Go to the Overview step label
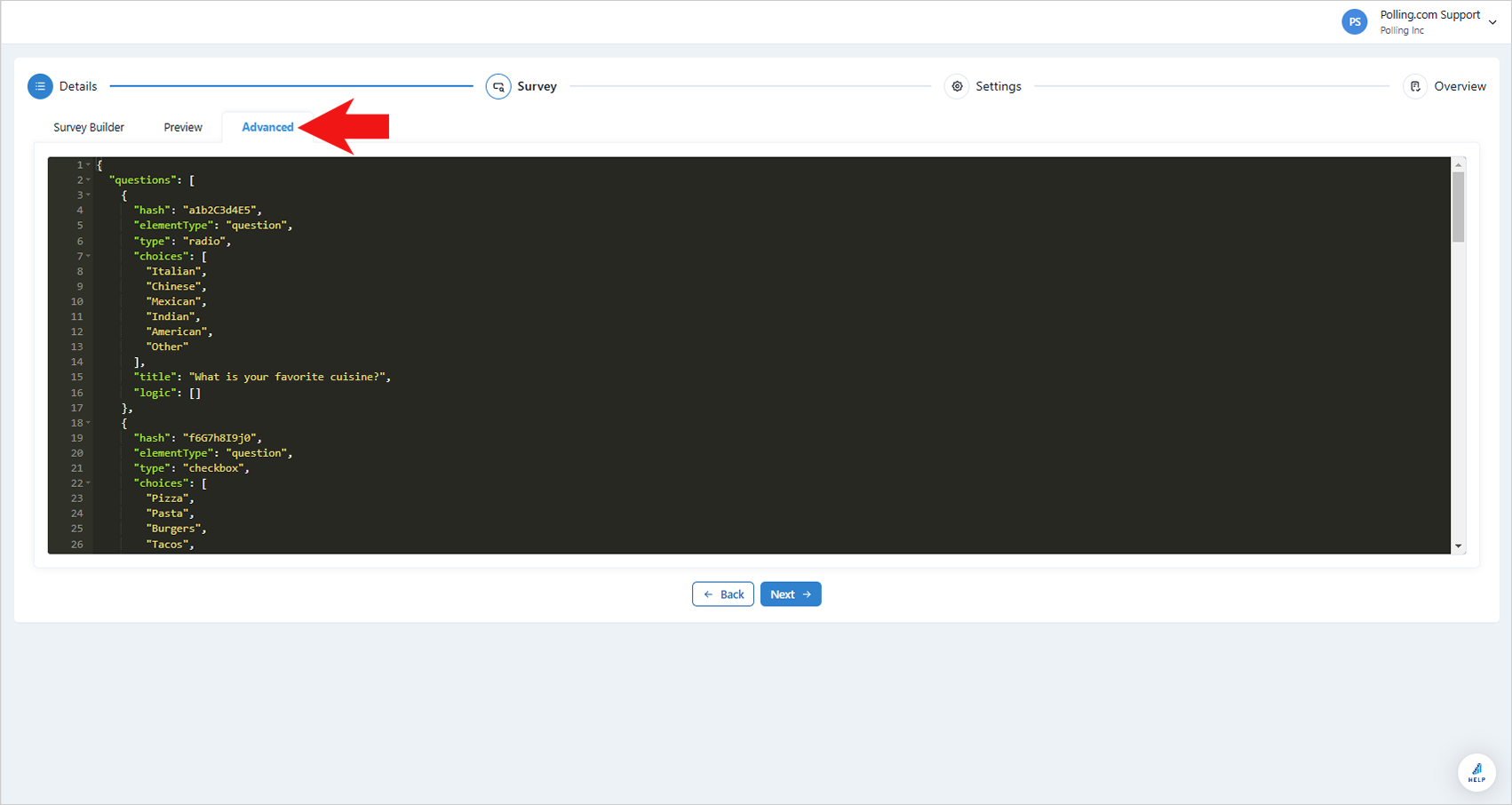The width and height of the screenshot is (1512, 805). pos(1460,86)
